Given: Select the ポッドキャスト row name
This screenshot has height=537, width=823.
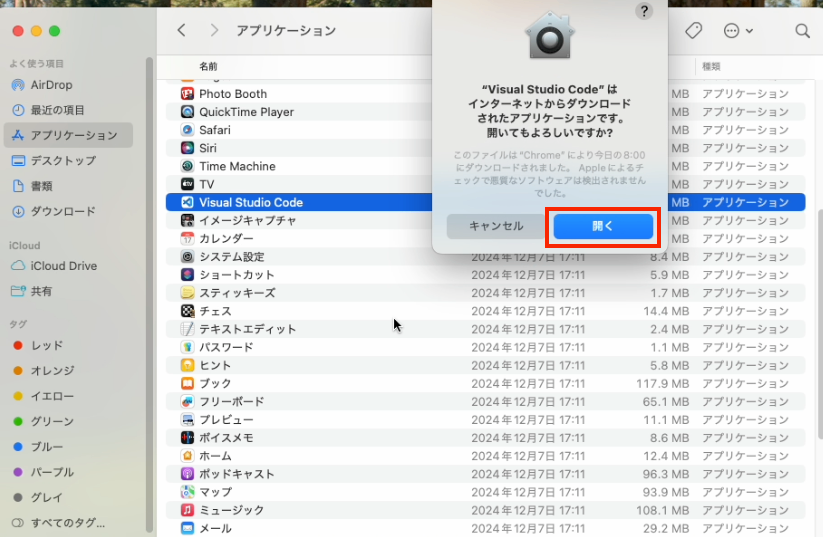Looking at the screenshot, I should [237, 474].
